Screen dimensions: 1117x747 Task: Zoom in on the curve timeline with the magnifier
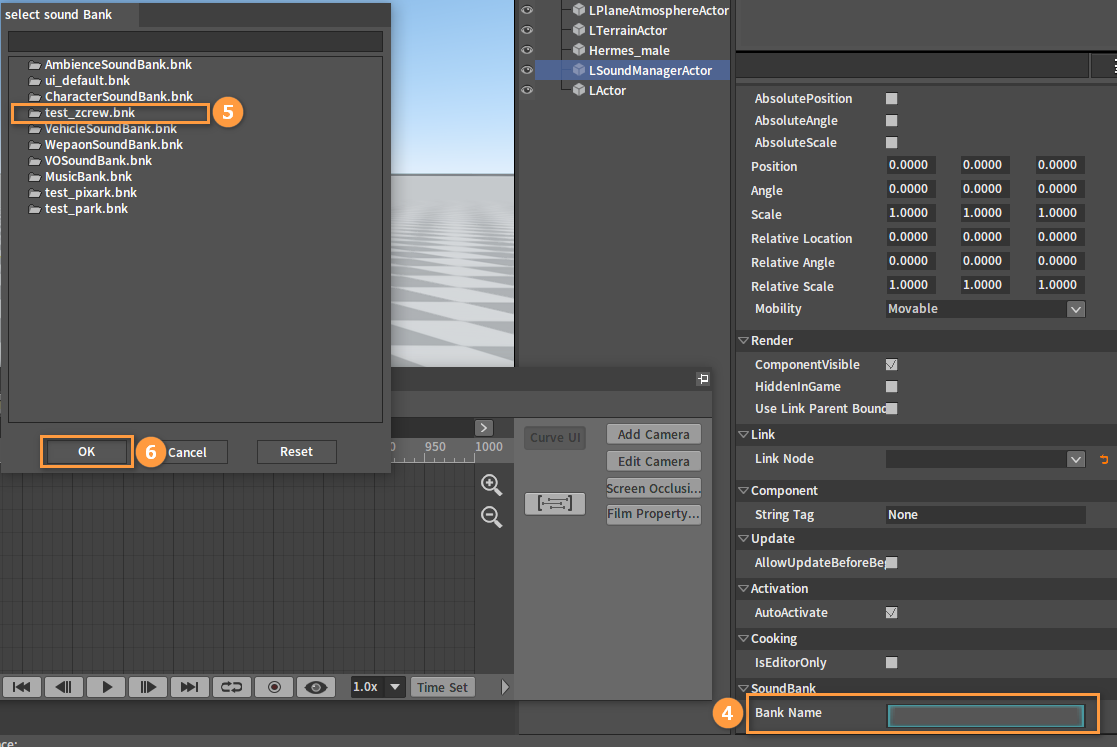[491, 485]
